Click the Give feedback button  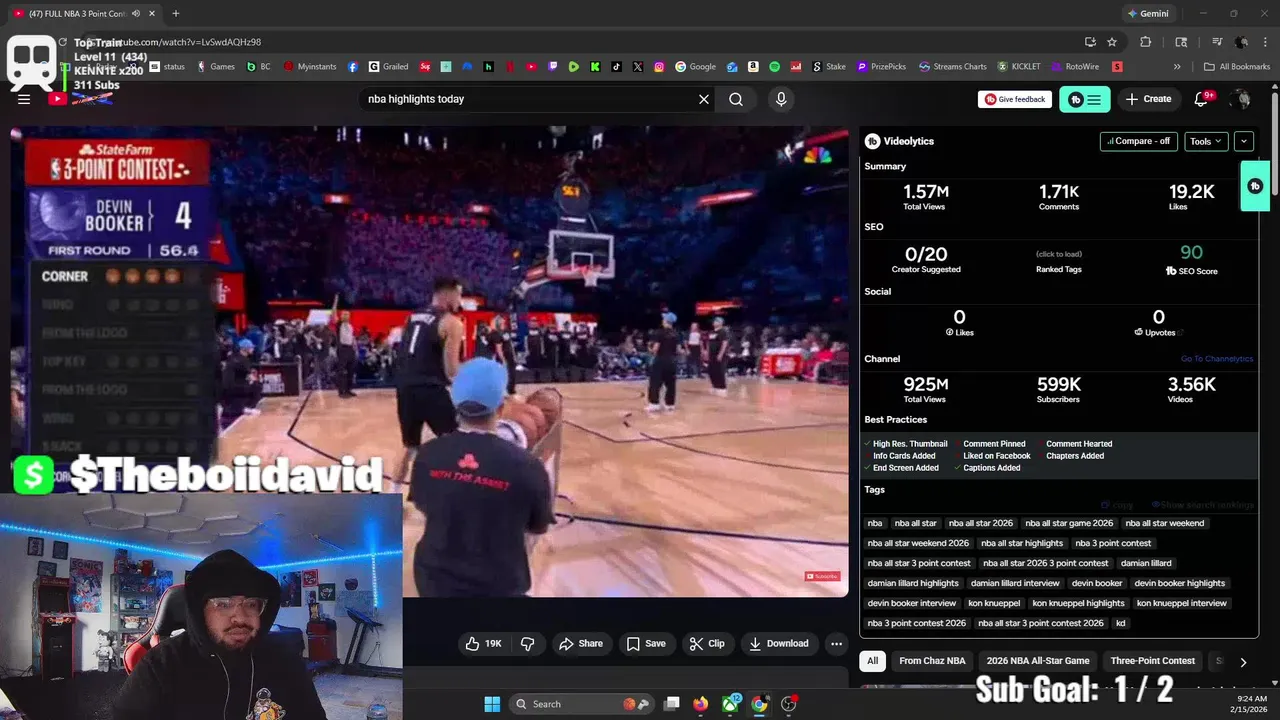click(1014, 99)
